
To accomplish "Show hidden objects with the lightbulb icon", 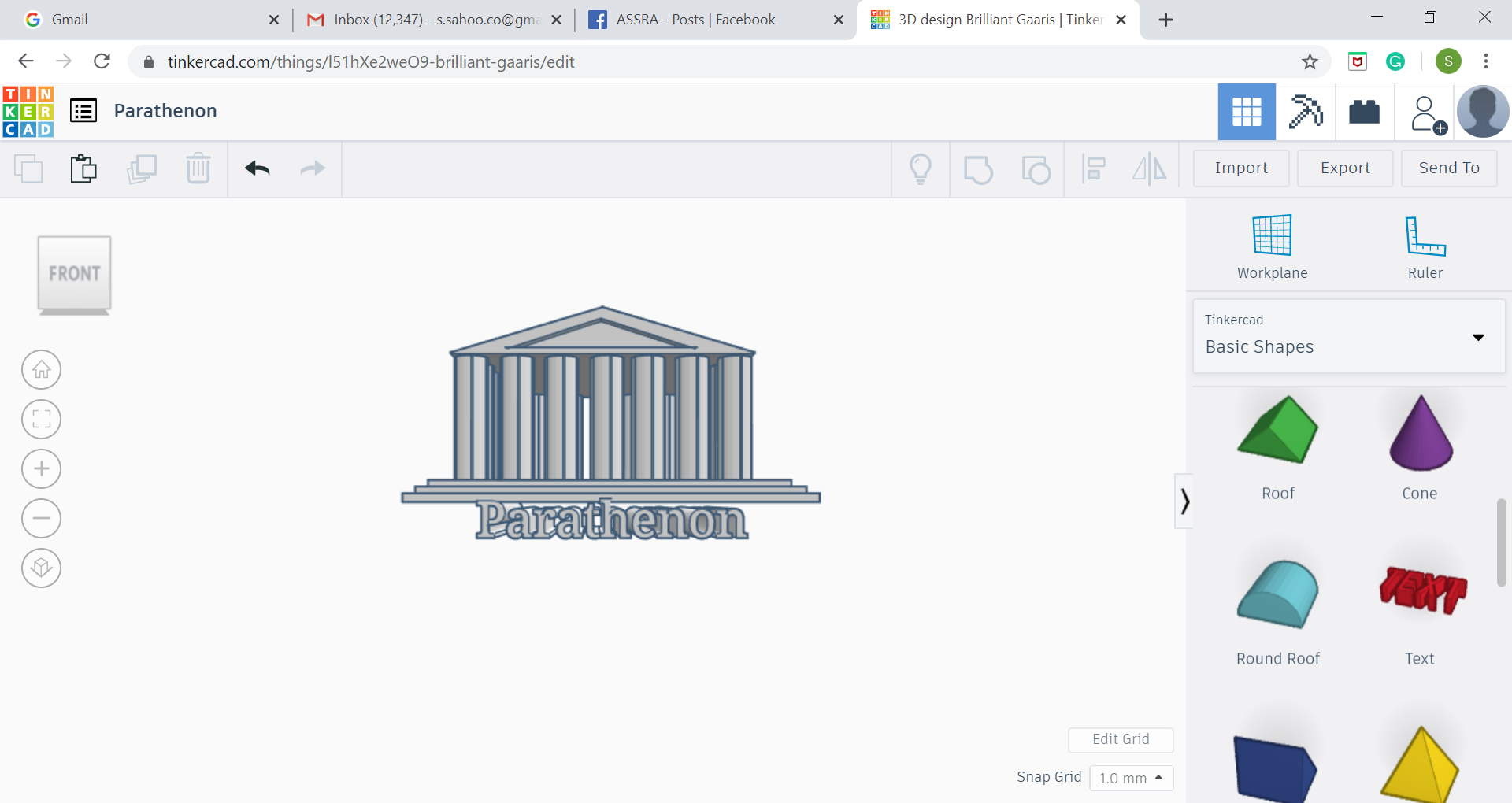I will pos(921,168).
